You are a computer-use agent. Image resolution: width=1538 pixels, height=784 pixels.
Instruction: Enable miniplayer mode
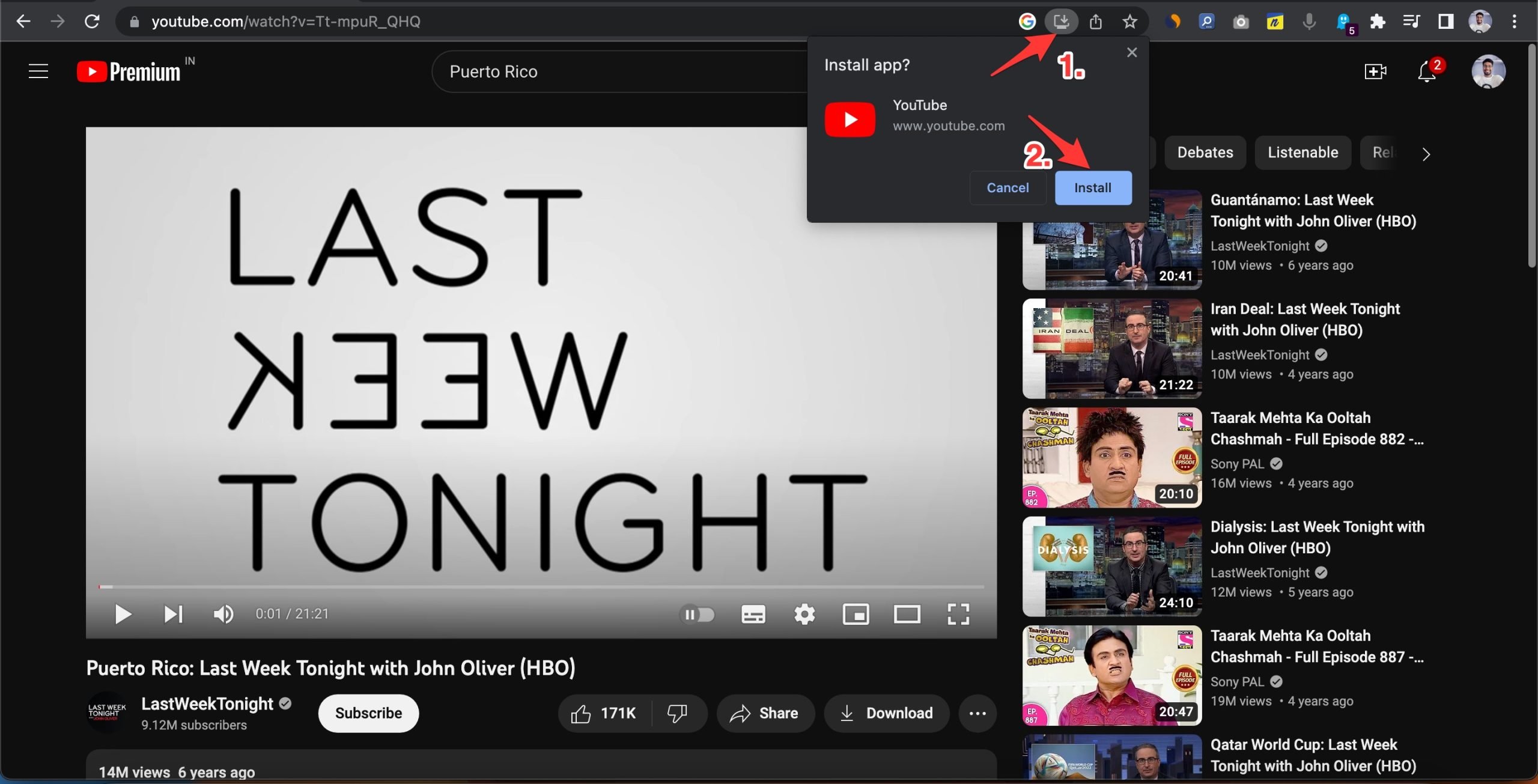tap(856, 614)
